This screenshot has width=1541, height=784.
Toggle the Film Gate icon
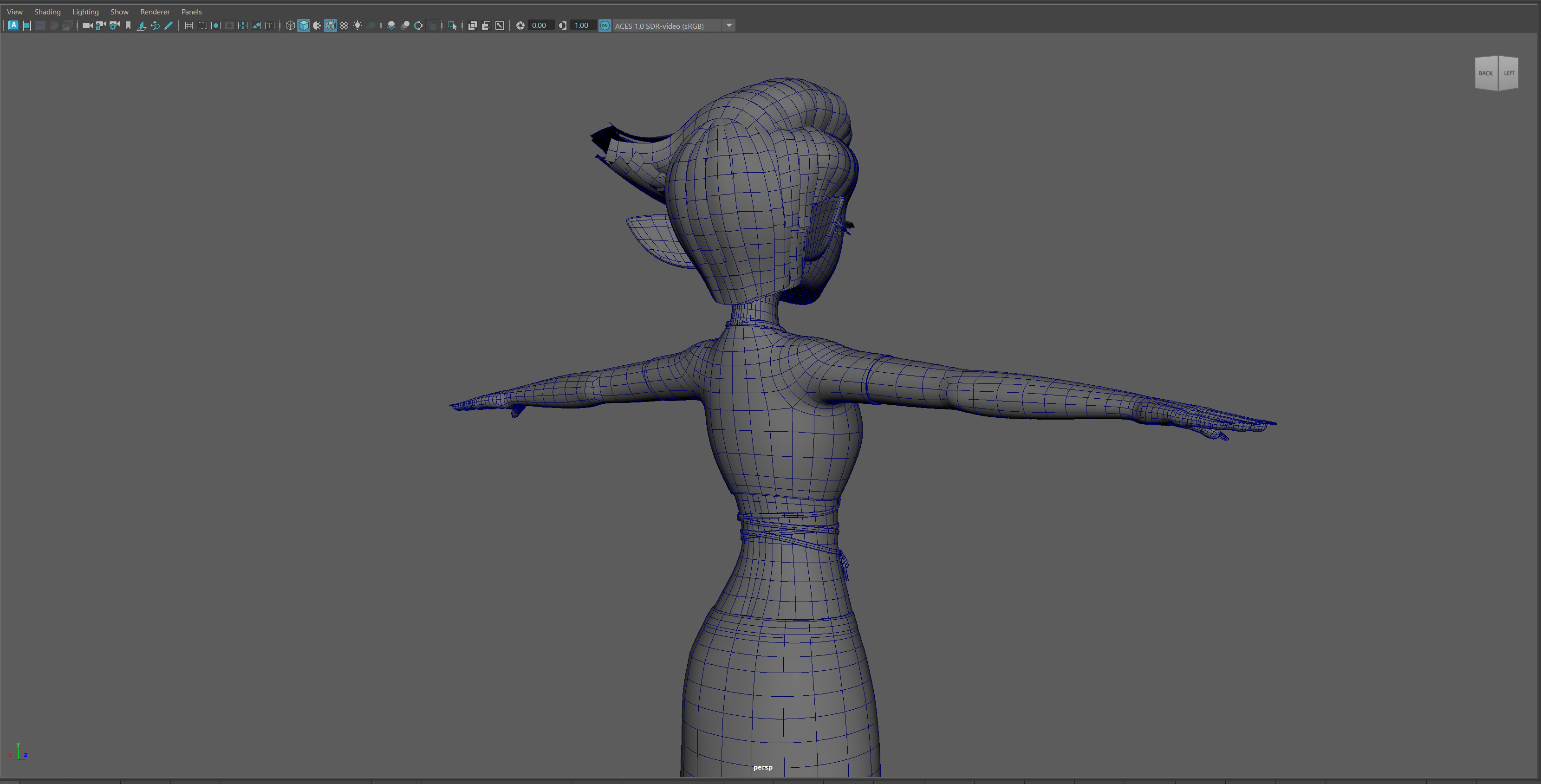(x=202, y=26)
